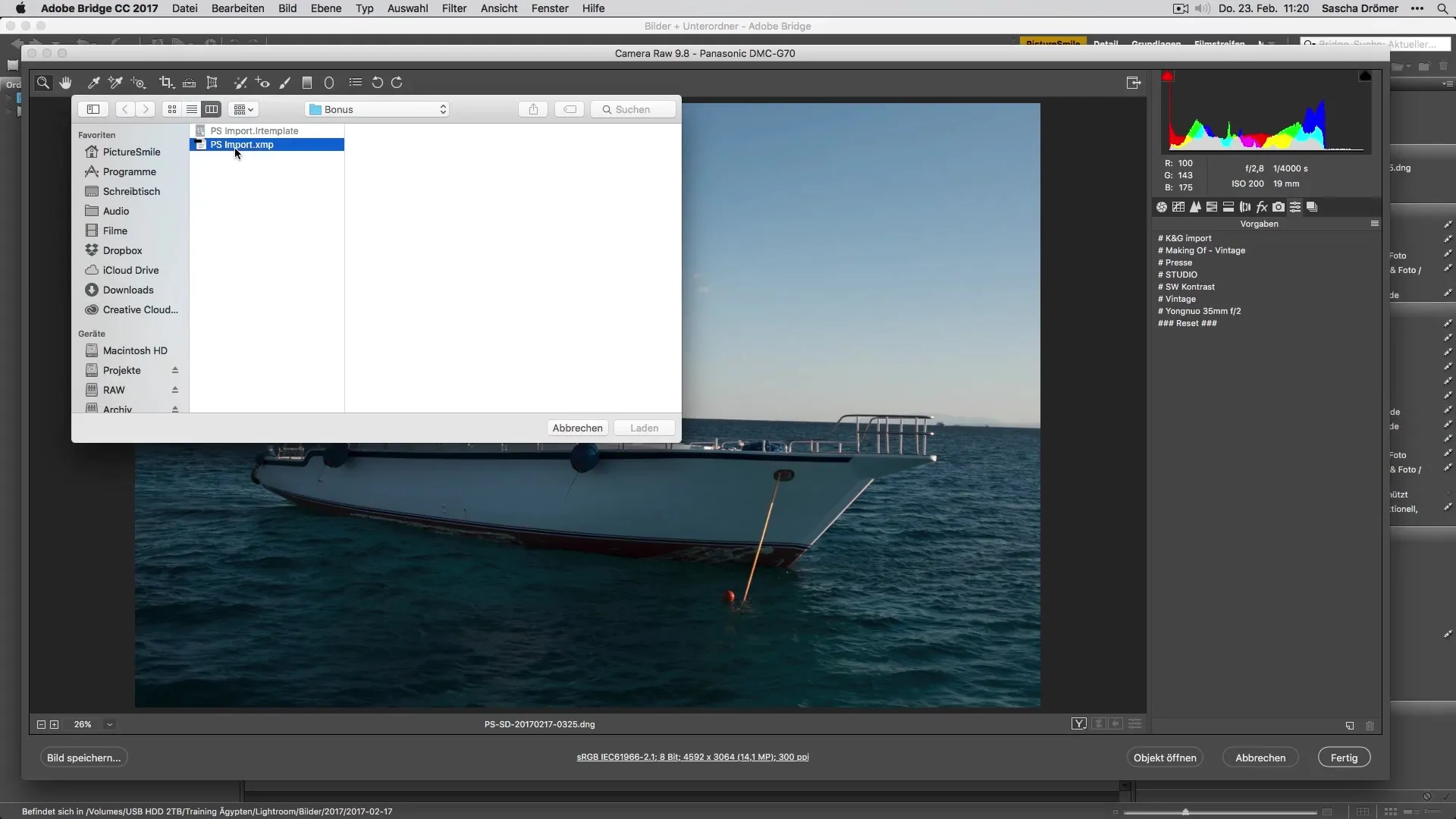Select the Adjustment Brush tool
Image resolution: width=1456 pixels, height=819 pixels.
[x=285, y=83]
